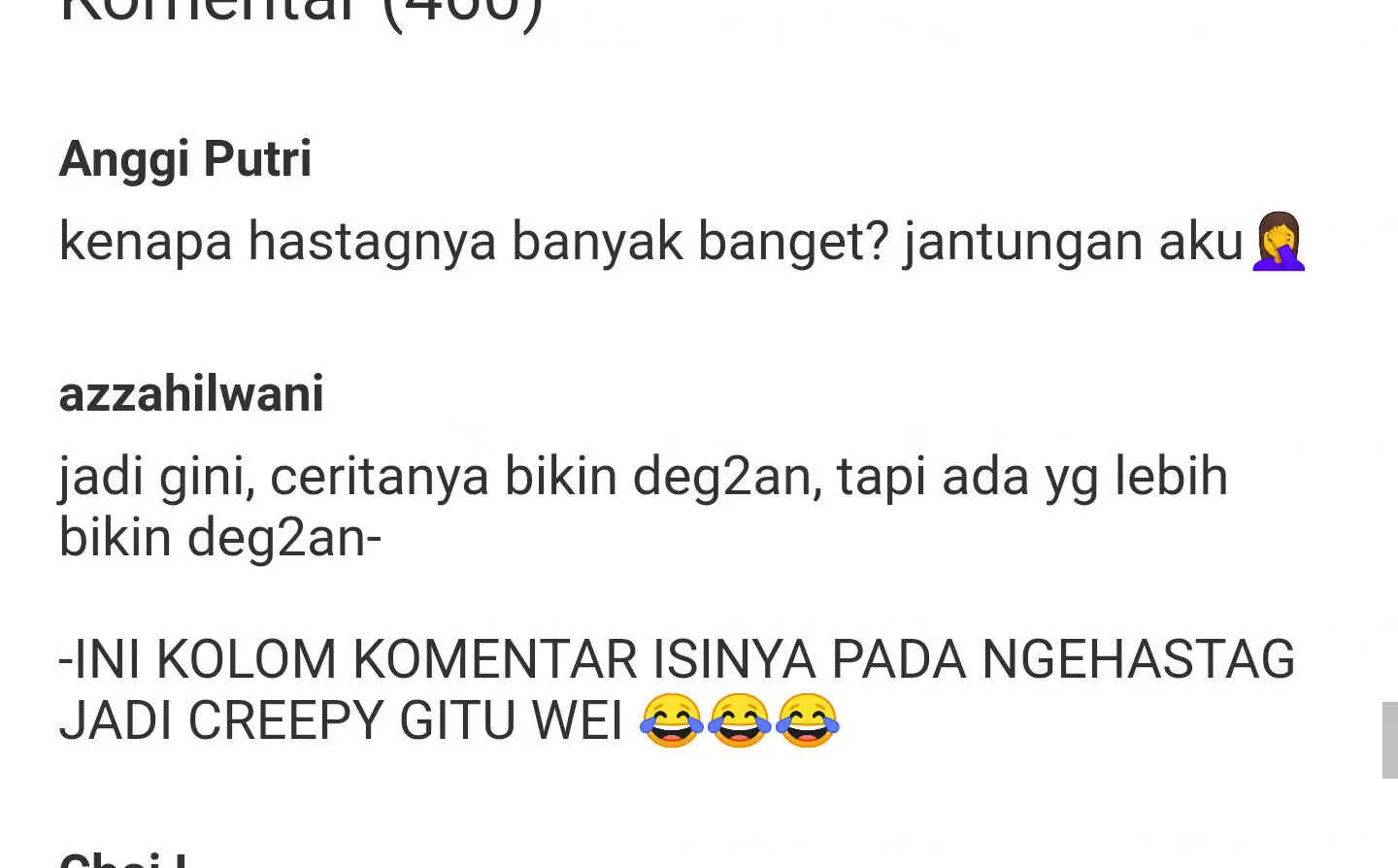Click the word 'NGEHASTAG'
The width and height of the screenshot is (1398, 868).
coord(1138,659)
